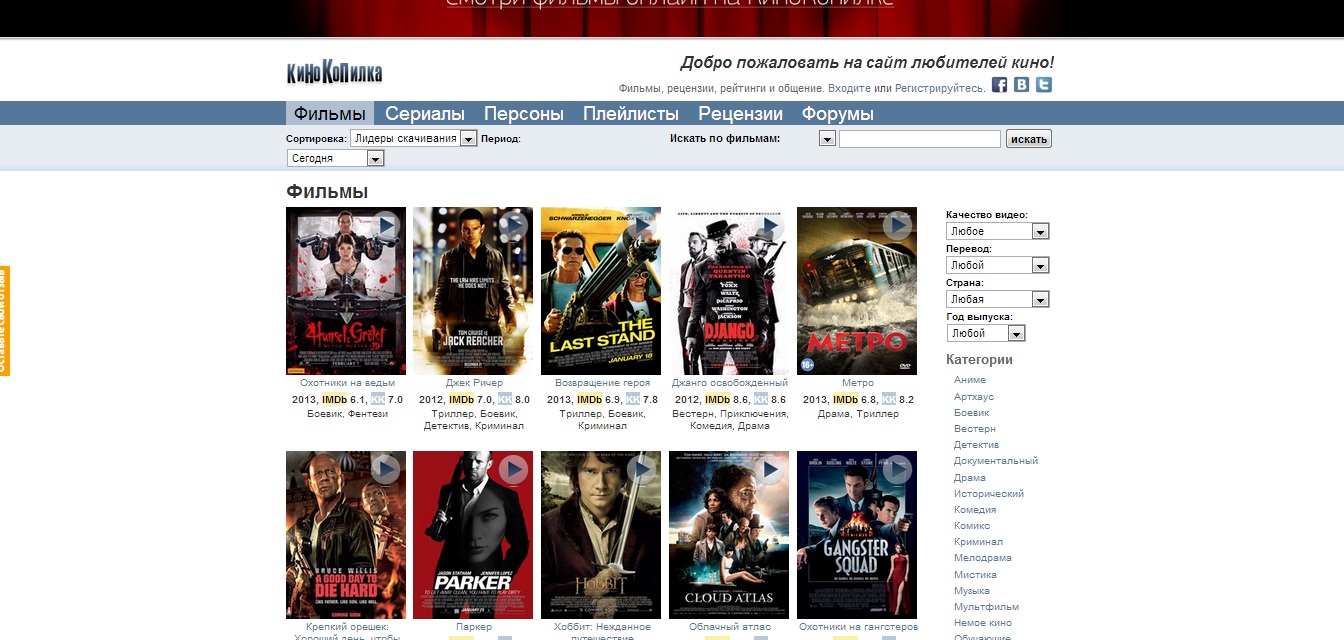
Task: Choose the Комедия category in sidebar
Action: (x=975, y=510)
